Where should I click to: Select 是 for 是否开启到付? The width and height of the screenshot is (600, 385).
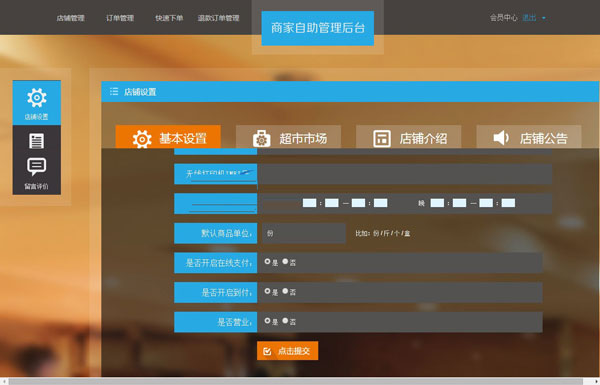tap(267, 291)
